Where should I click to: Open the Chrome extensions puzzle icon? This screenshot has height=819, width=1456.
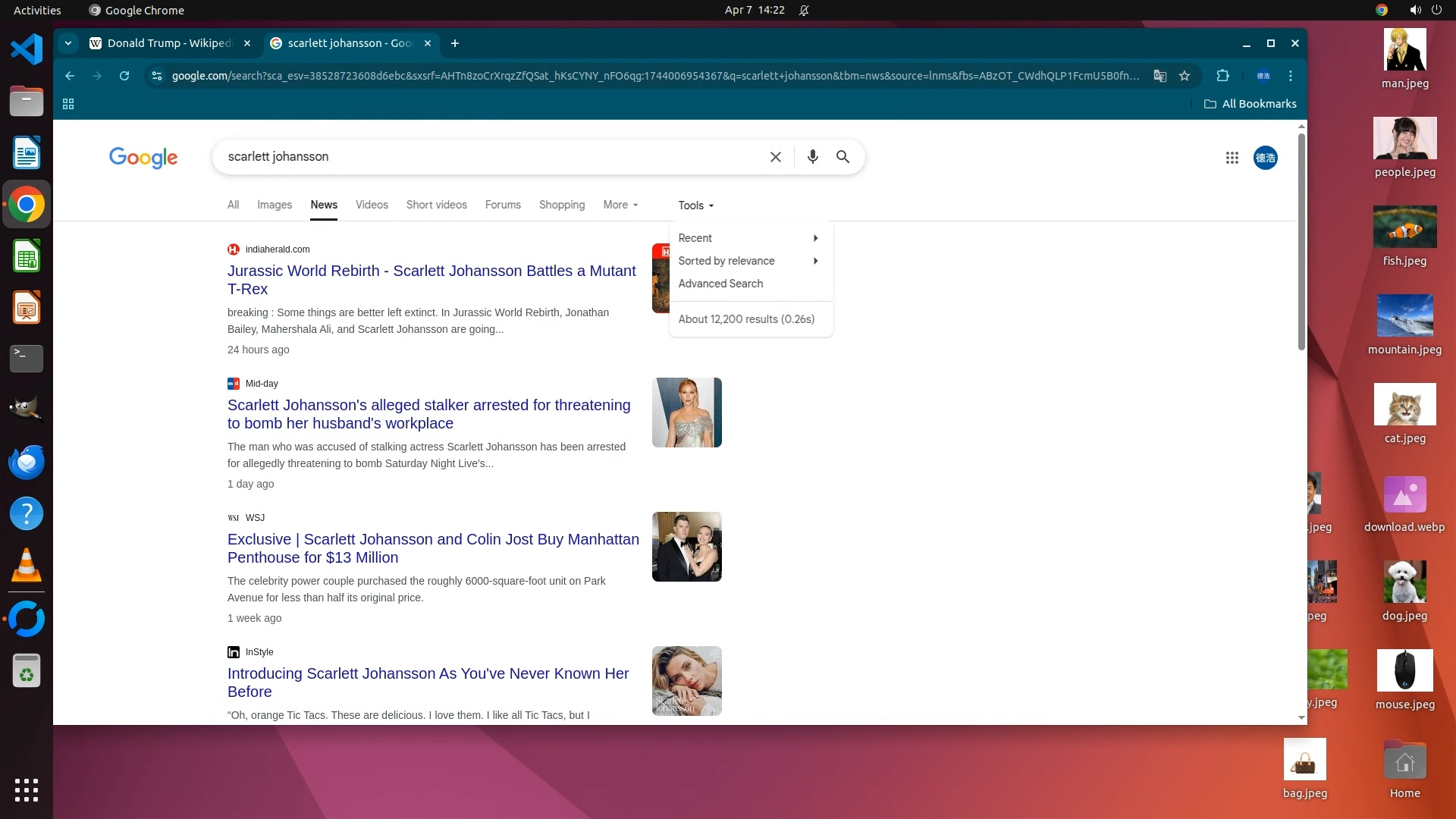1222,76
